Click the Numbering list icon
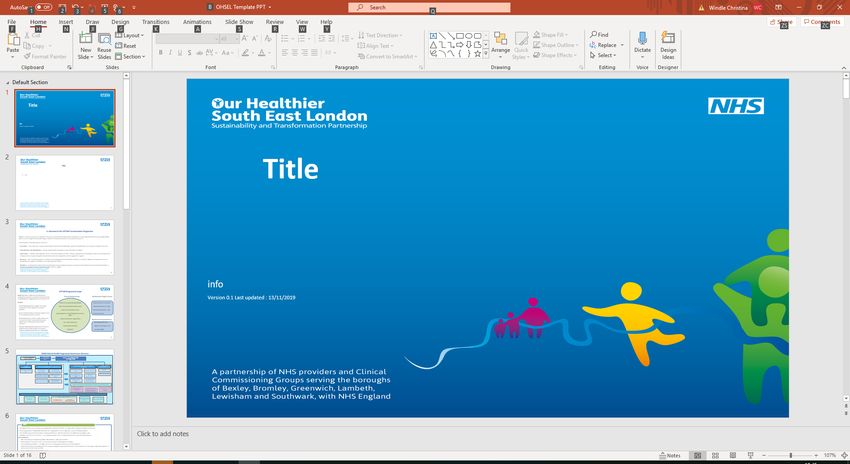Image resolution: width=850 pixels, height=464 pixels. [301, 38]
